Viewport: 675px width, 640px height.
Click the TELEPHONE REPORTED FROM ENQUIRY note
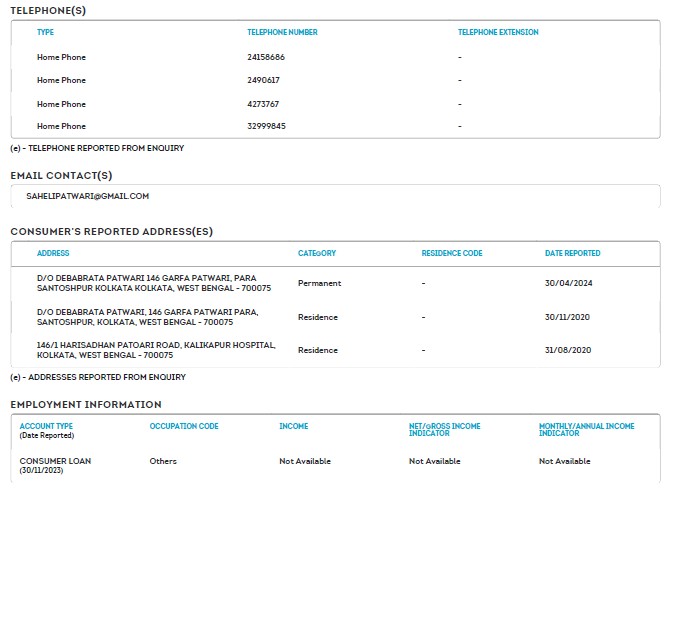(97, 148)
